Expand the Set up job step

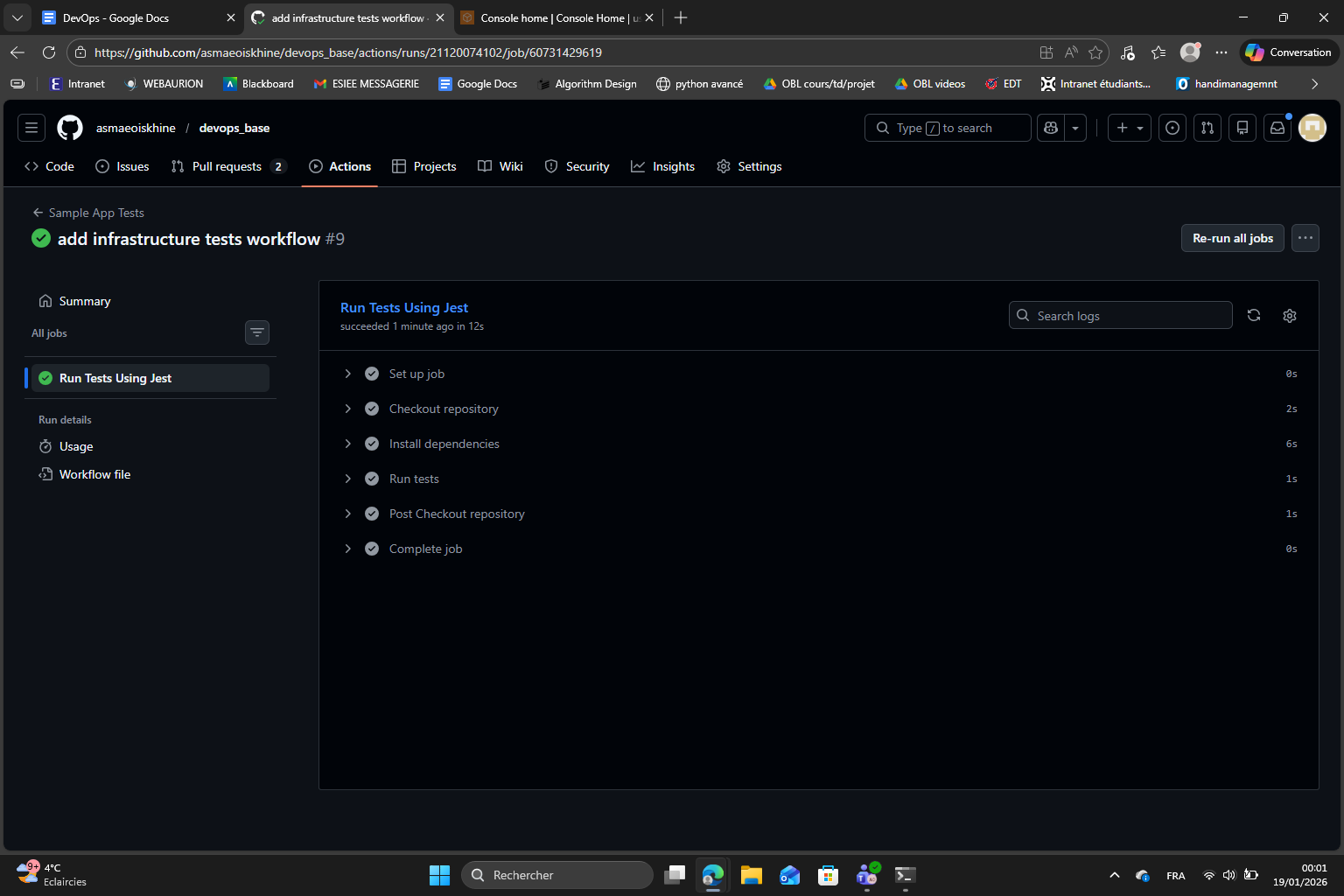click(348, 374)
